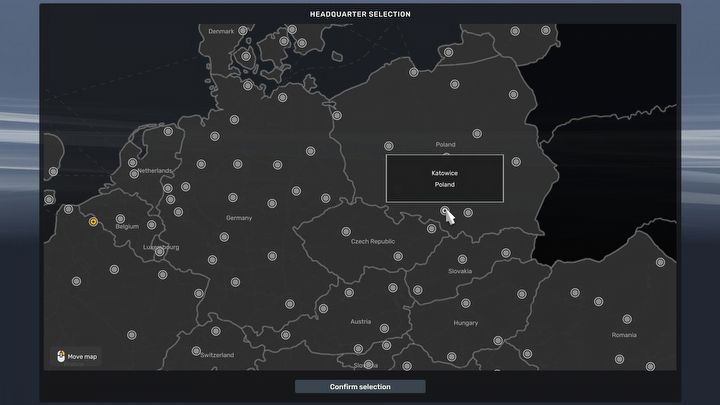This screenshot has width=720, height=405.
Task: Select the Katowice city marker under the cursor
Action: (444, 211)
